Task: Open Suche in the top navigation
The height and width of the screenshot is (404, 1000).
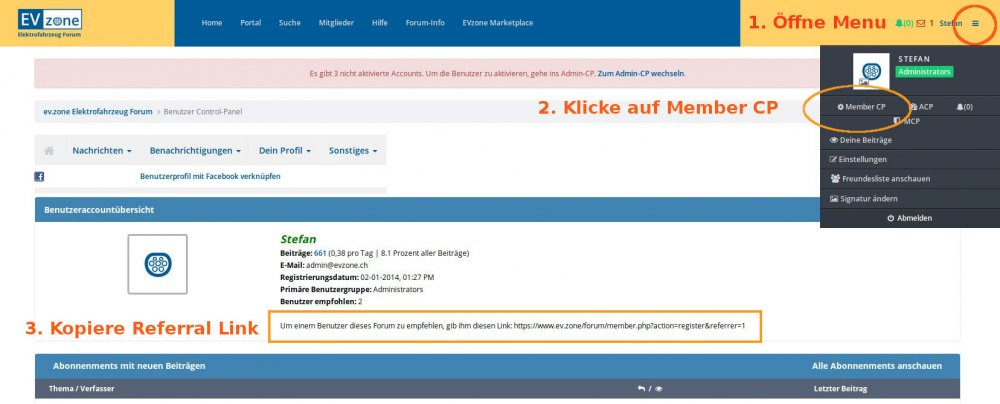Action: [x=290, y=23]
